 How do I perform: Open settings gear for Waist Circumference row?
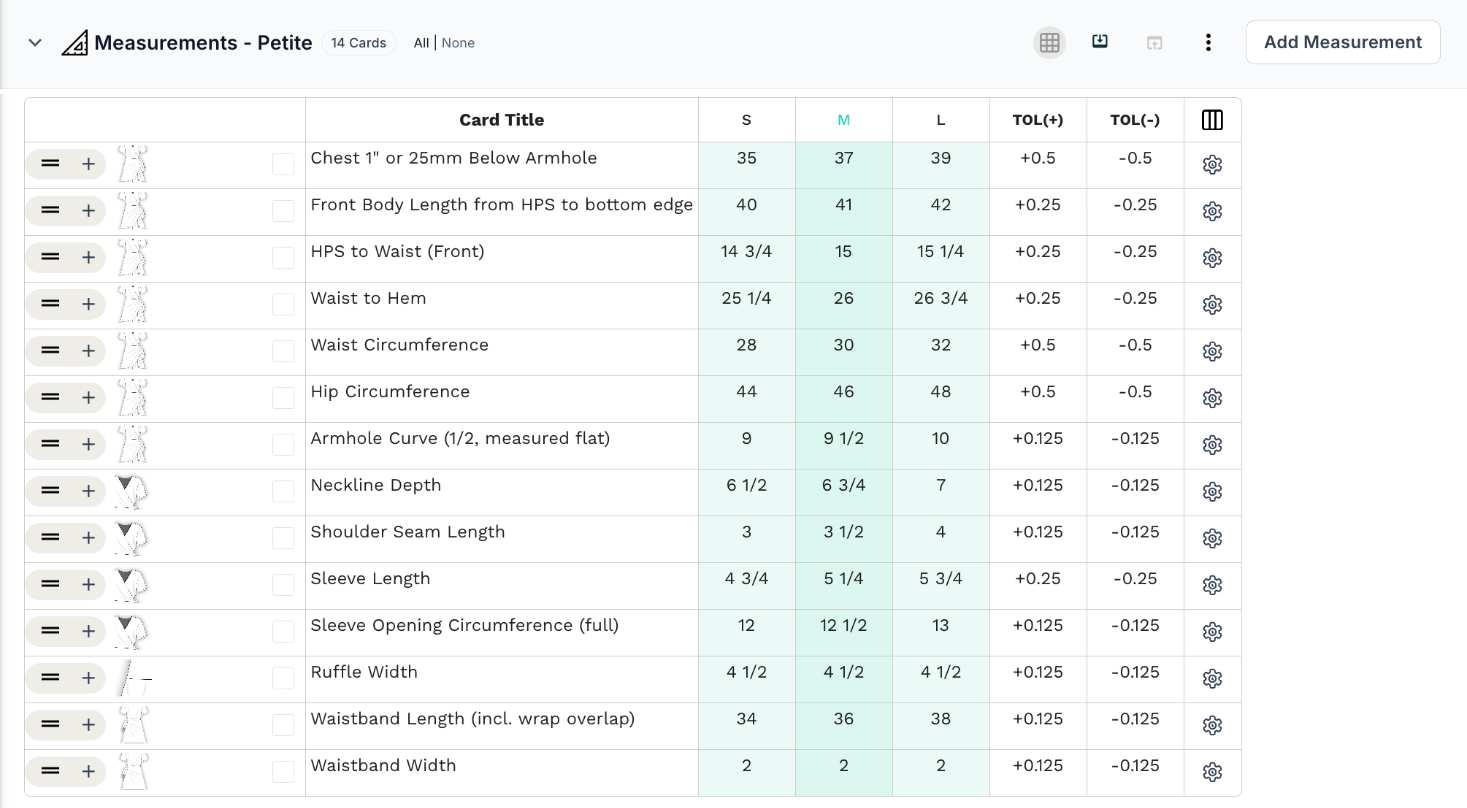[1212, 352]
